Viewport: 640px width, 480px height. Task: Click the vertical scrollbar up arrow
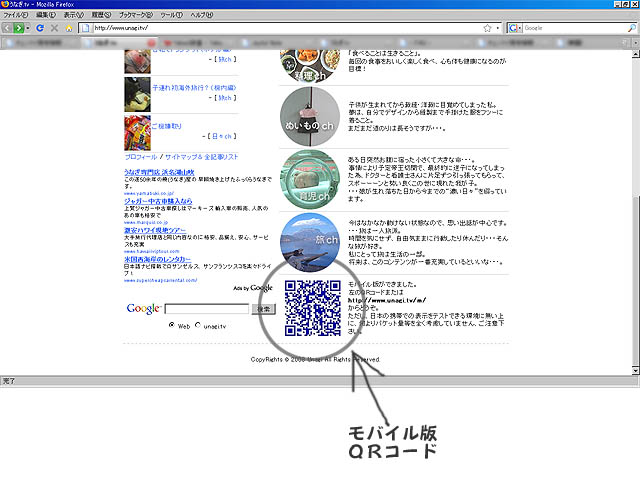pos(636,54)
